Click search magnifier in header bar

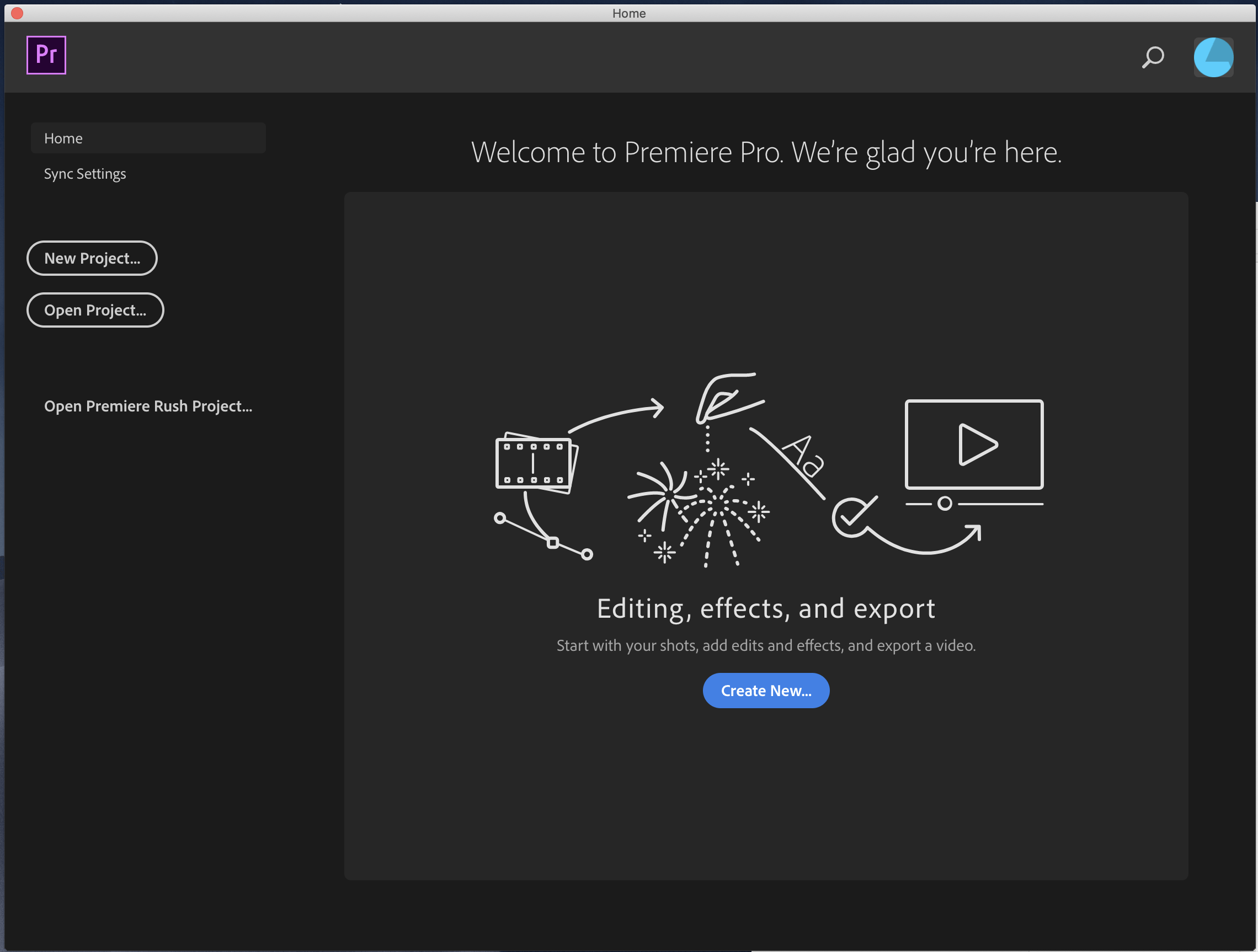point(1150,57)
